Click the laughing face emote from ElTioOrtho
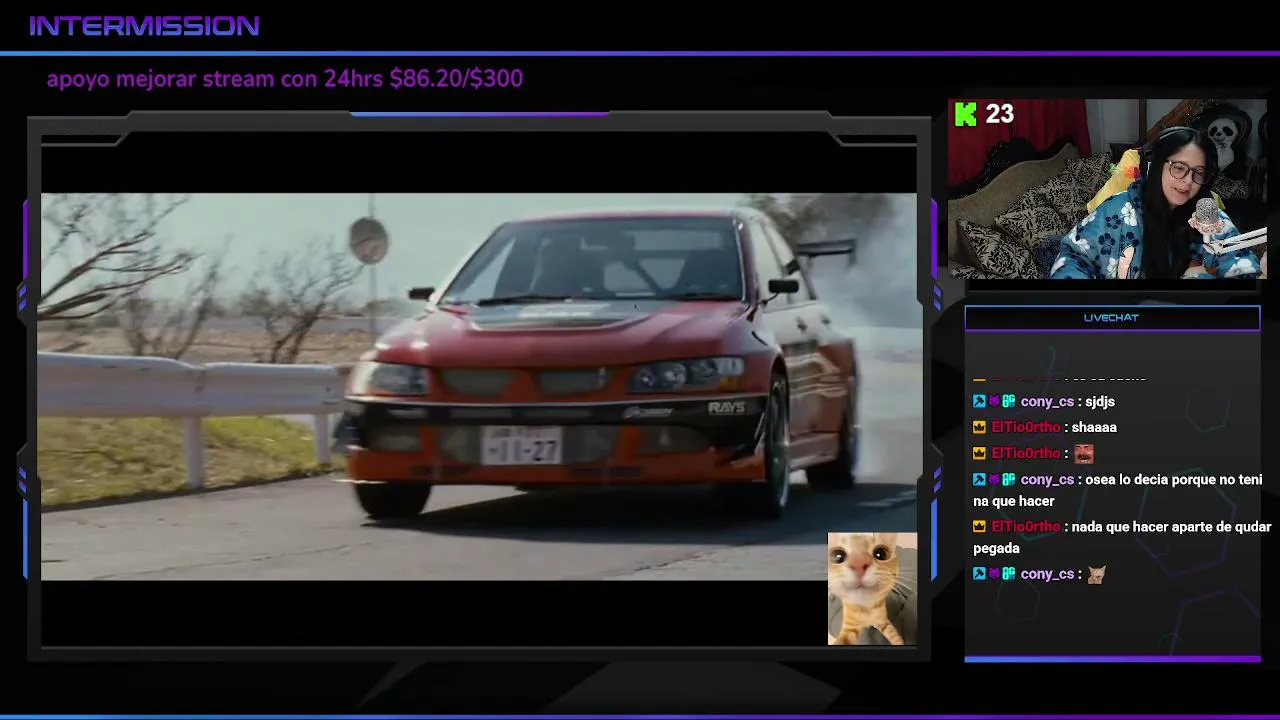This screenshot has width=1280, height=720. (x=1083, y=453)
